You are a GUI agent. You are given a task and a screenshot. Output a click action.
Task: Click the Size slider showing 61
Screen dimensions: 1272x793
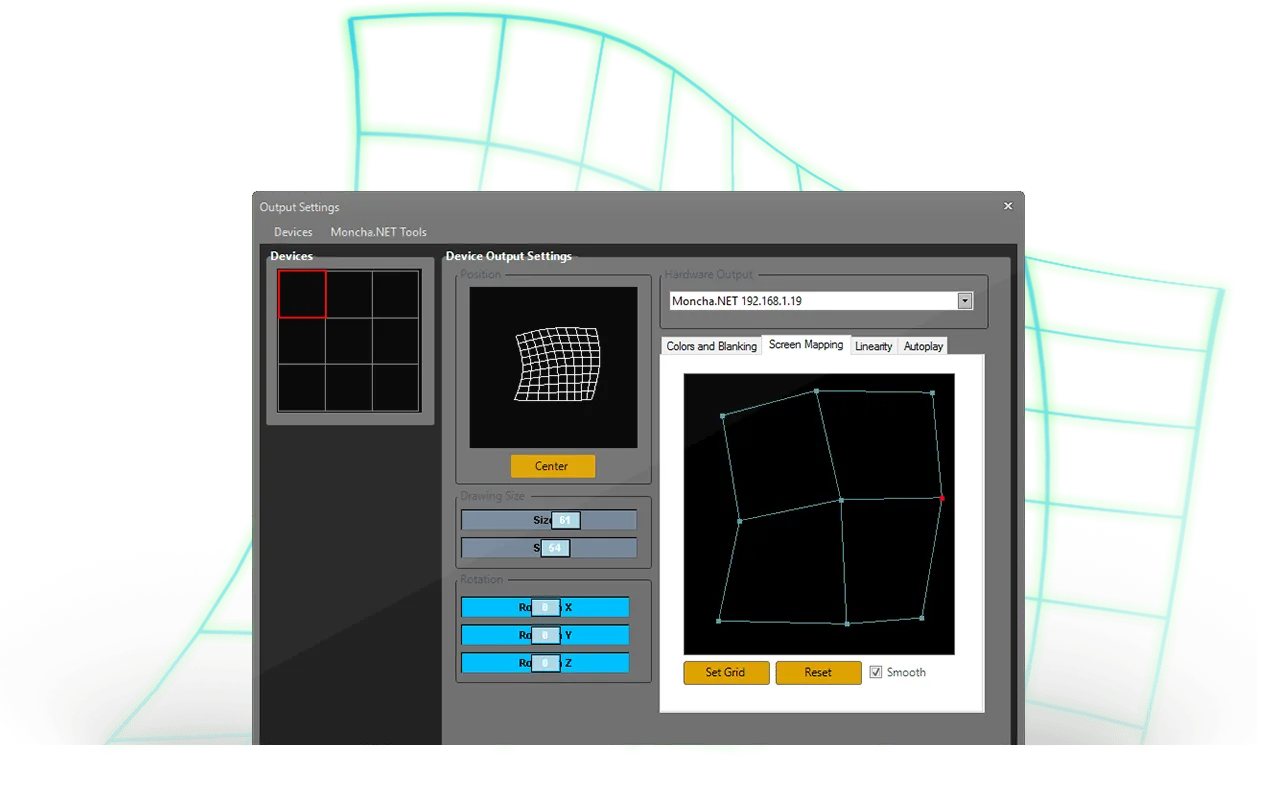[x=548, y=520]
